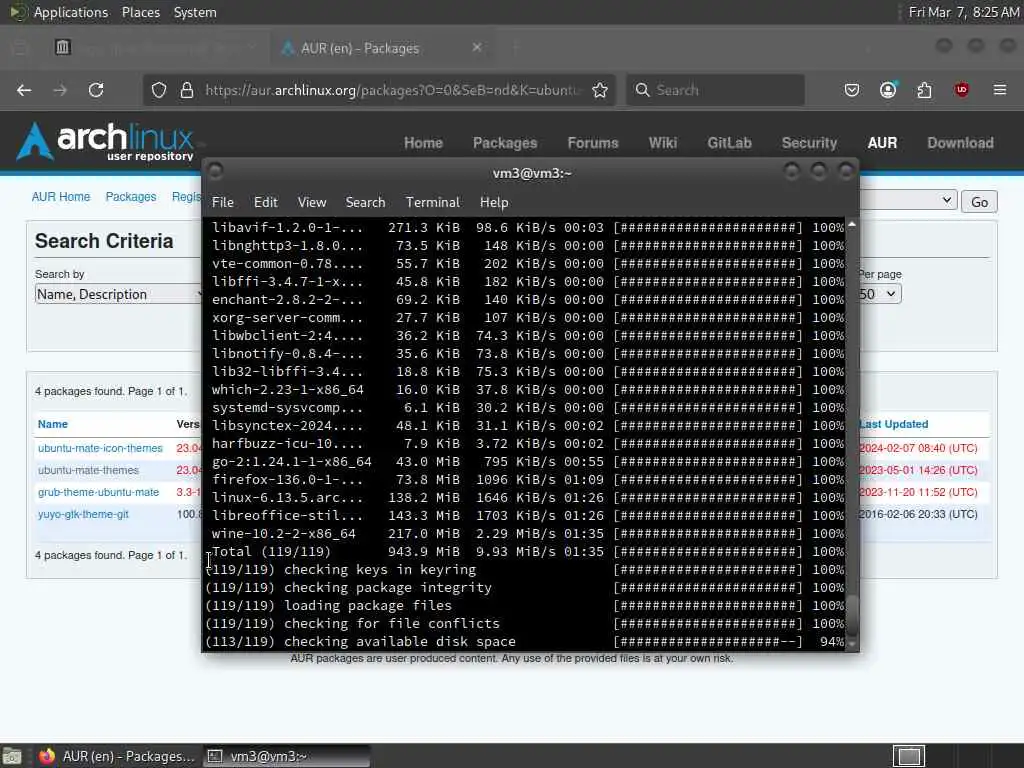Image resolution: width=1024 pixels, height=768 pixels.
Task: Open the tracking protection shield icon
Action: pos(159,90)
